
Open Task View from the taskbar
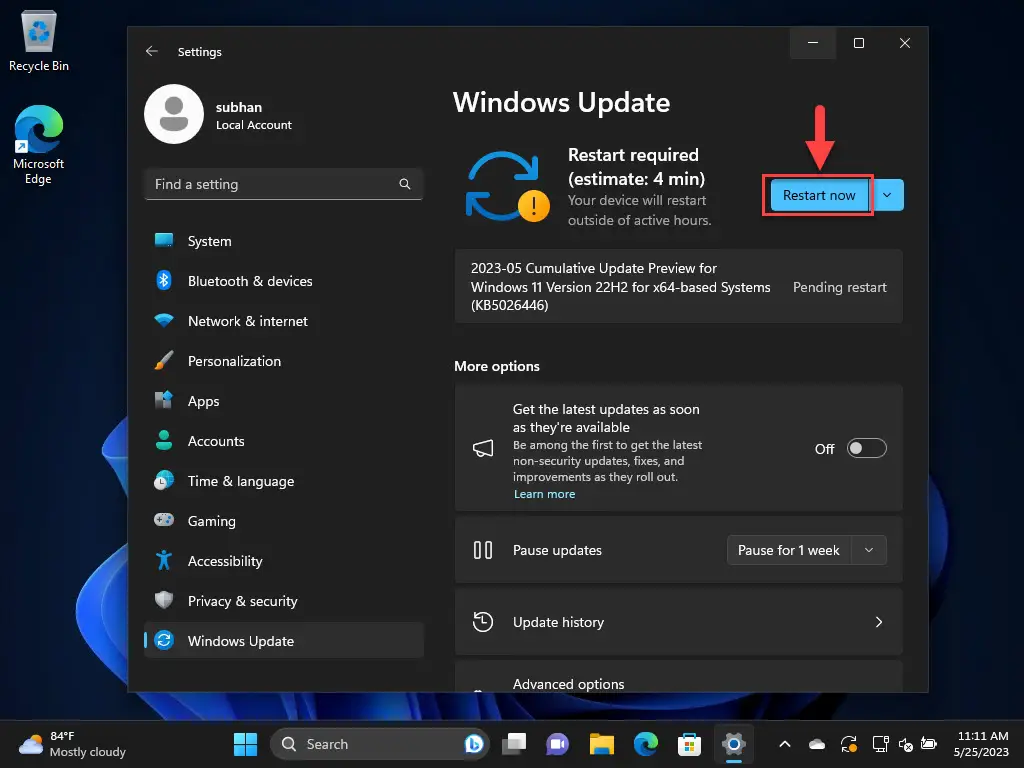(x=514, y=744)
